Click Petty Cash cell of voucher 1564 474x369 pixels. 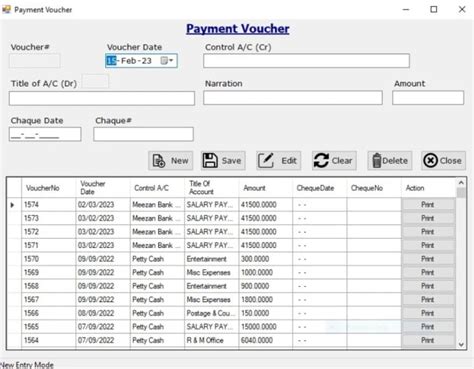pyautogui.click(x=157, y=340)
